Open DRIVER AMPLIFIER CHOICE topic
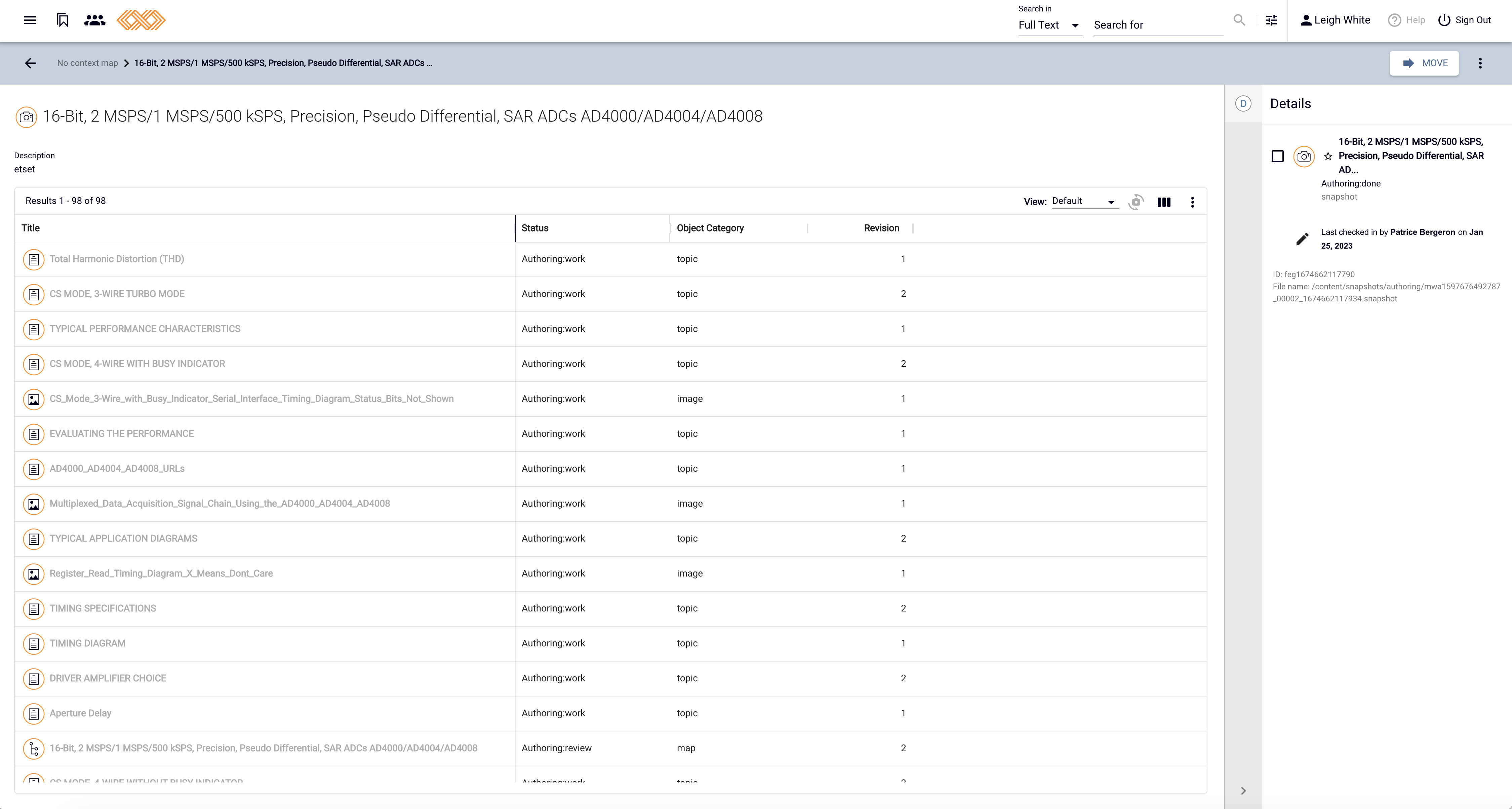Screen dimensions: 1512x809 coord(108,678)
